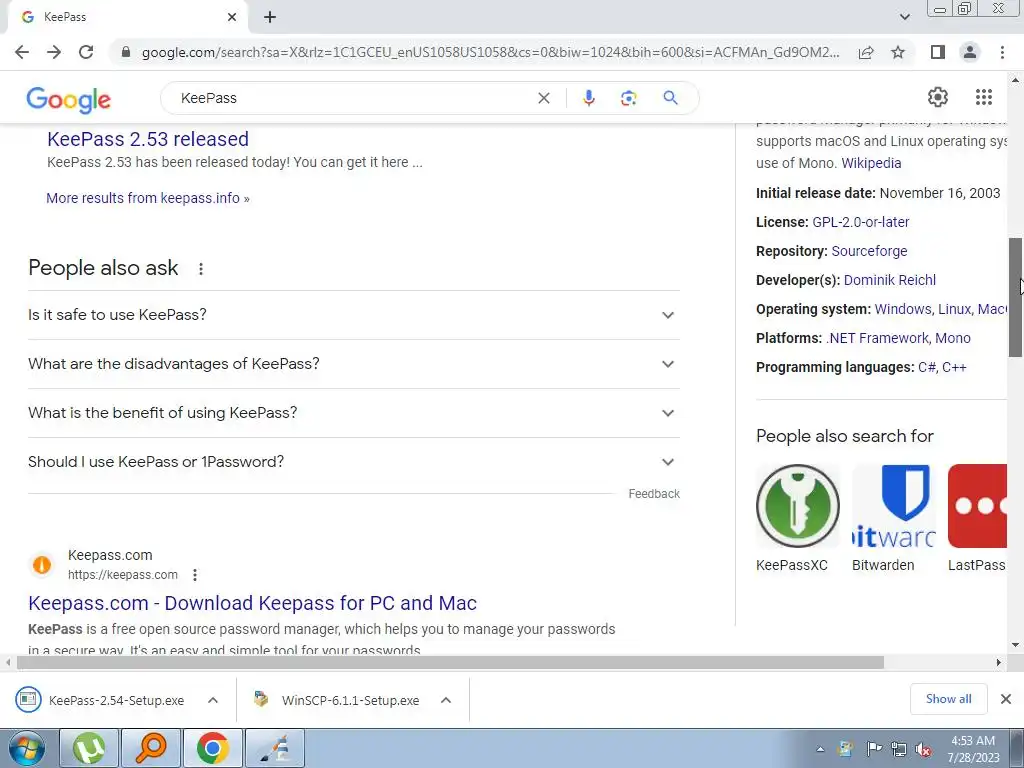Open the KeePassXC suggestion thumbnail
This screenshot has height=768, width=1024.
tap(797, 506)
